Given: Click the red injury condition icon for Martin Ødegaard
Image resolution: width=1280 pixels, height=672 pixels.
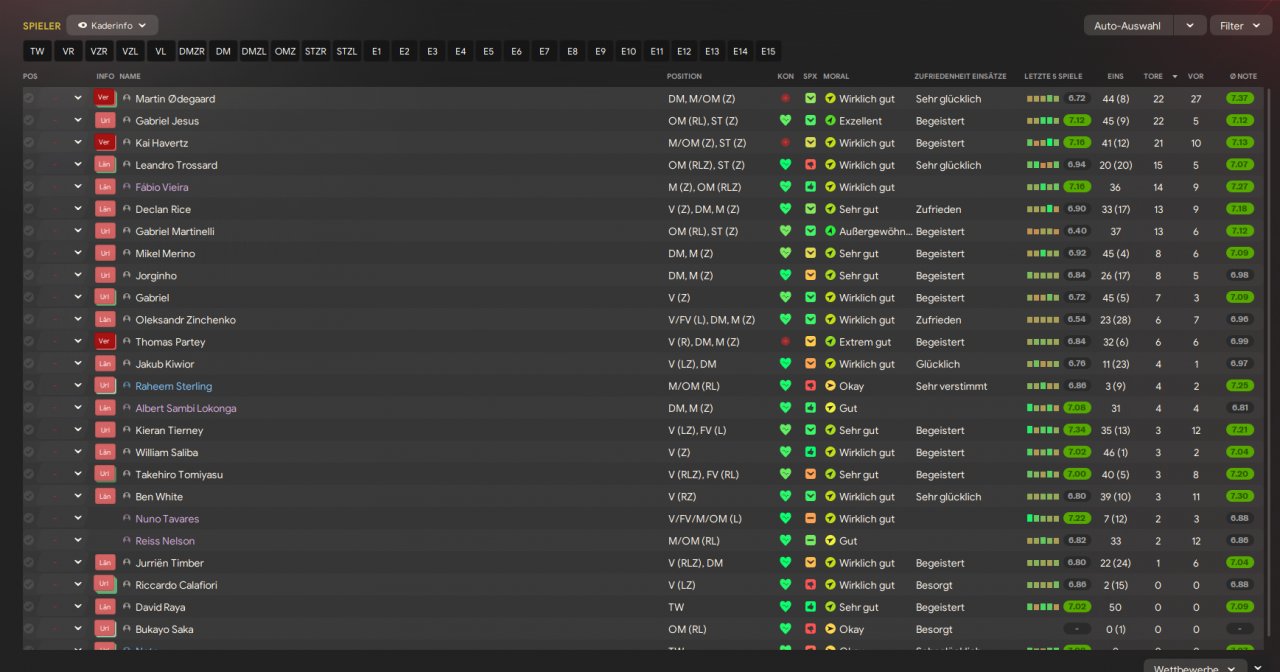Looking at the screenshot, I should point(785,98).
